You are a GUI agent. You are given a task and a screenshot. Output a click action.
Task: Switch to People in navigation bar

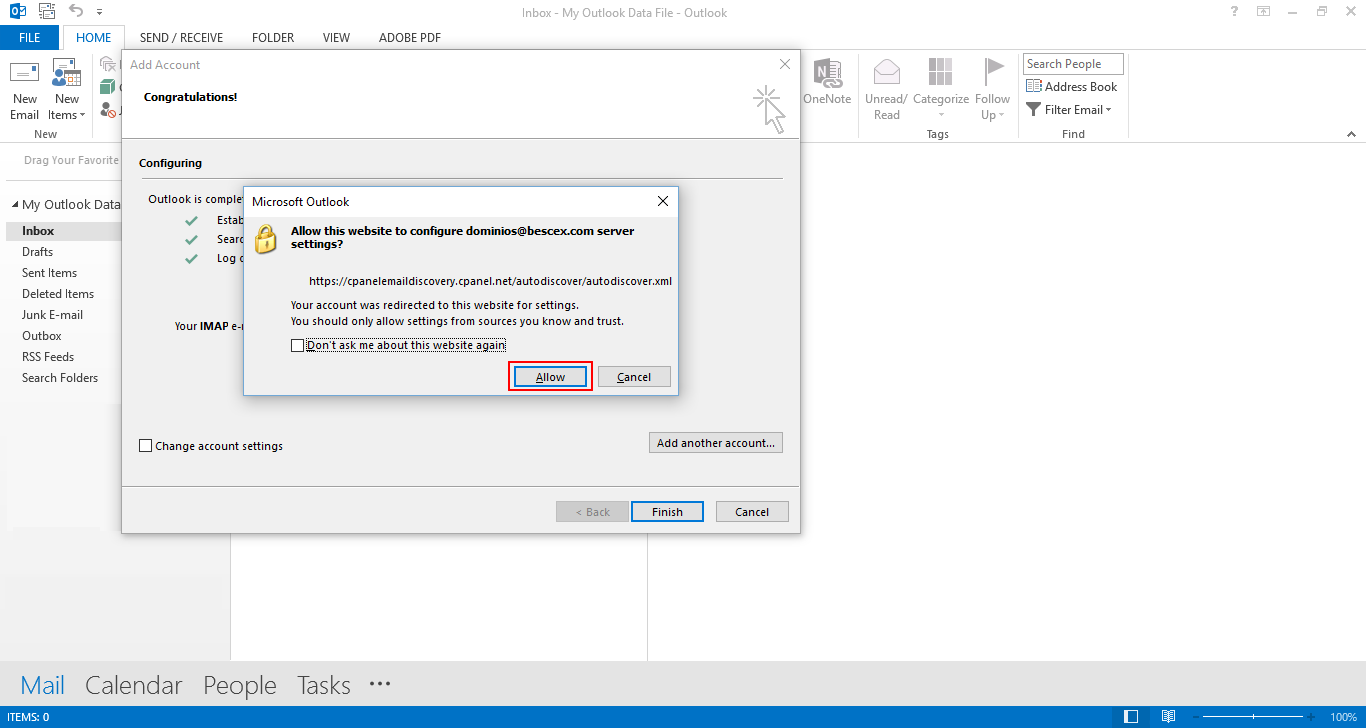coord(240,685)
